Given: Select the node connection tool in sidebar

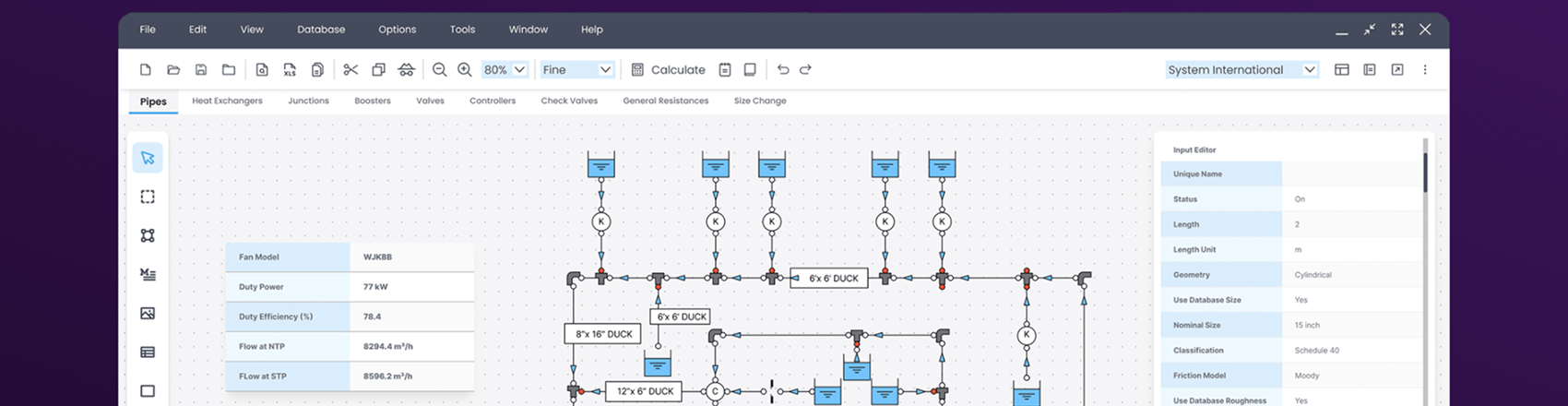Looking at the screenshot, I should click(148, 235).
